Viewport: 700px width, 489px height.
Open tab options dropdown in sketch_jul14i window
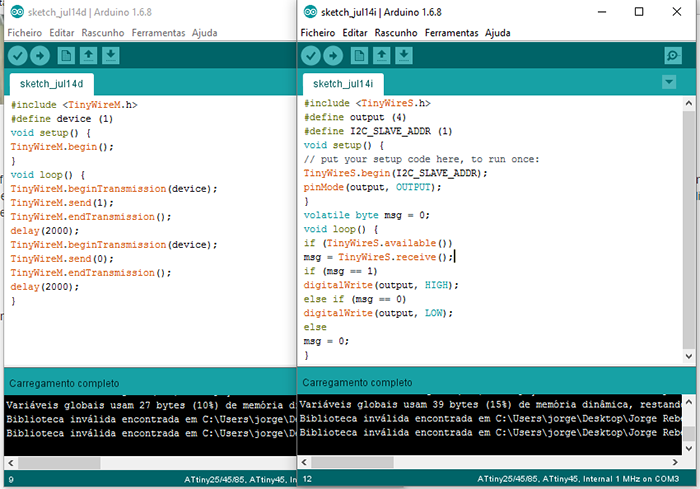tap(669, 82)
